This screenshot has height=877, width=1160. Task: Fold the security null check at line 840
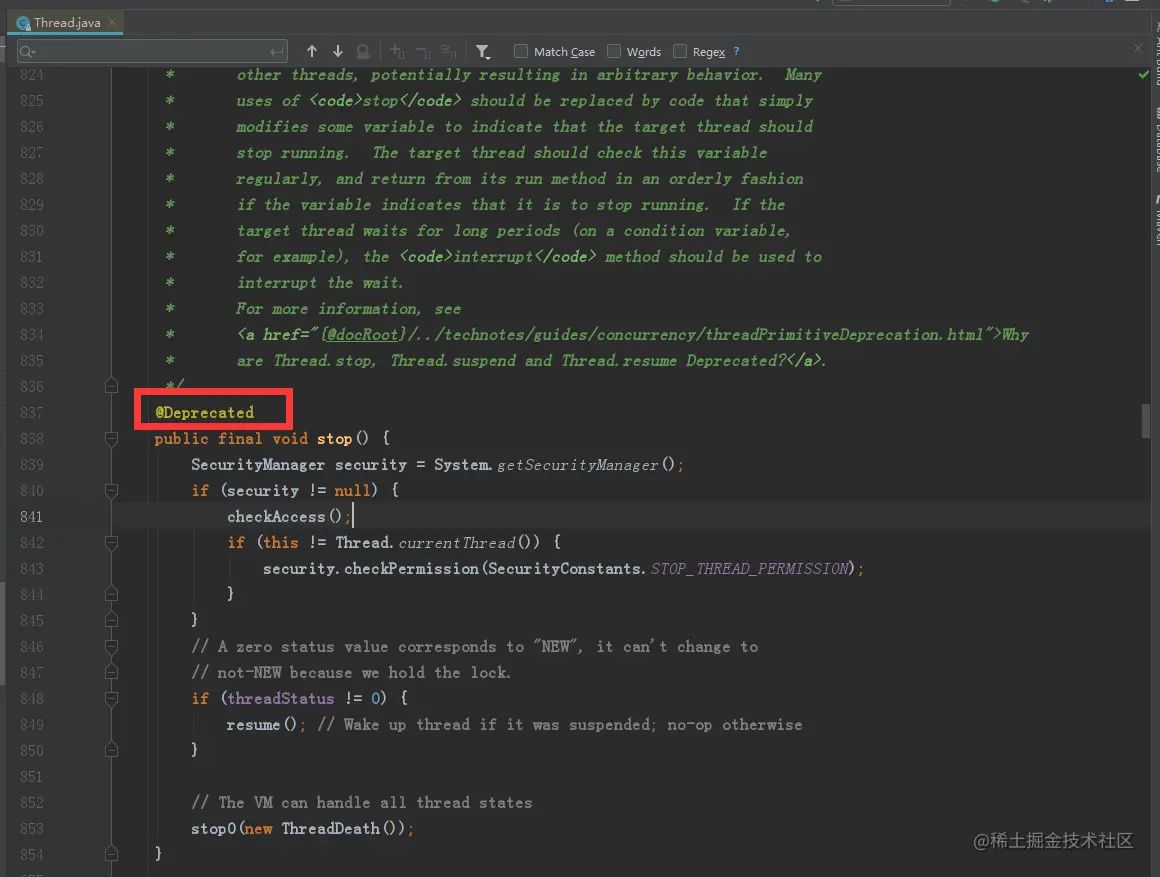click(112, 491)
